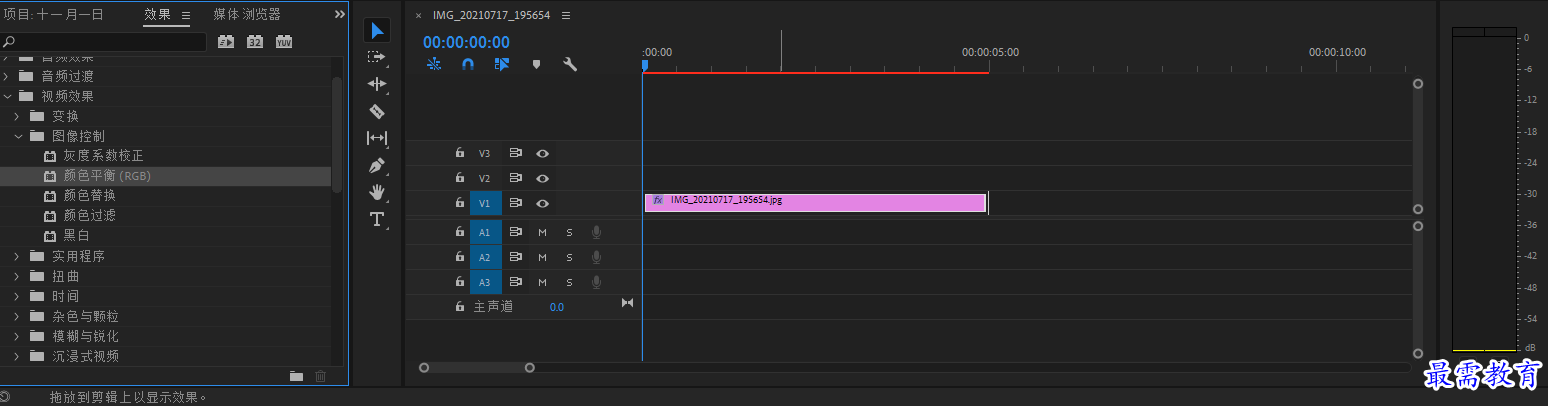Add a marker with the marker icon
1548x406 pixels.
click(x=536, y=64)
